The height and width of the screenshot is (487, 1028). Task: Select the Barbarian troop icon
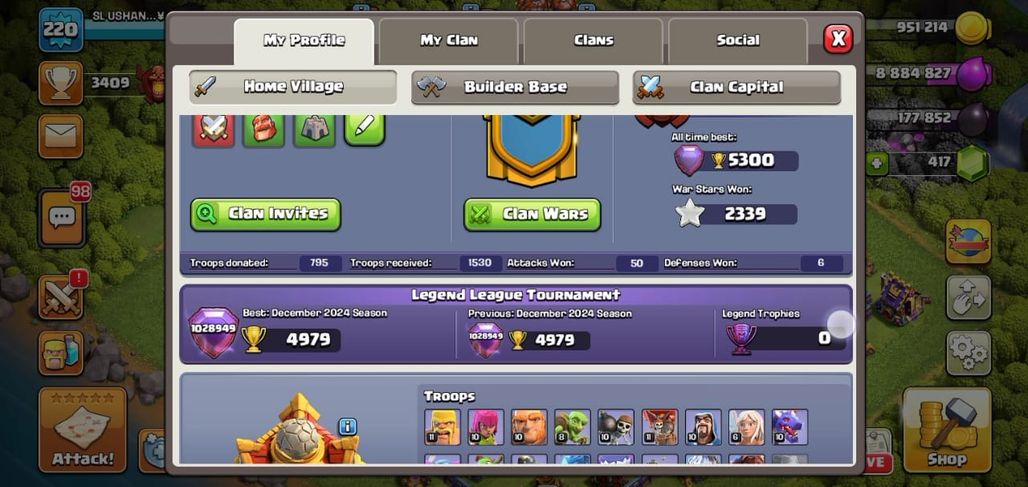tap(443, 427)
